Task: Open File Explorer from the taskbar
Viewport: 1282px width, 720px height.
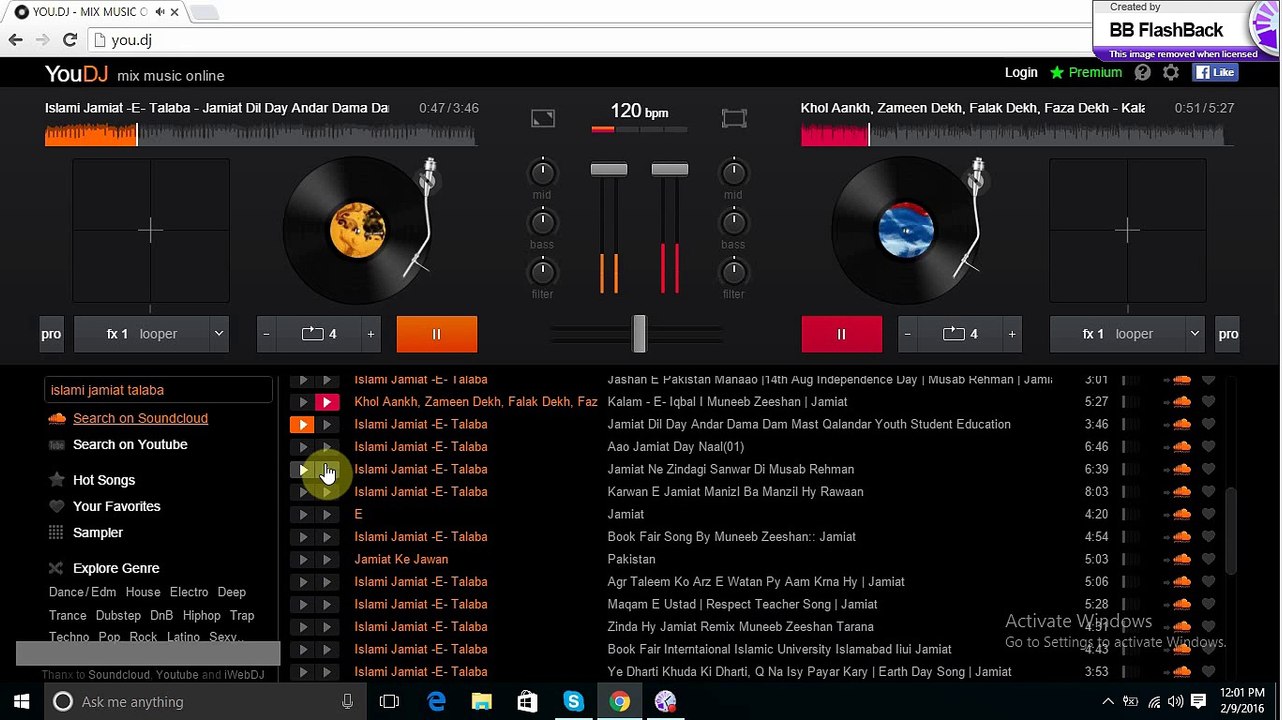Action: tap(482, 702)
